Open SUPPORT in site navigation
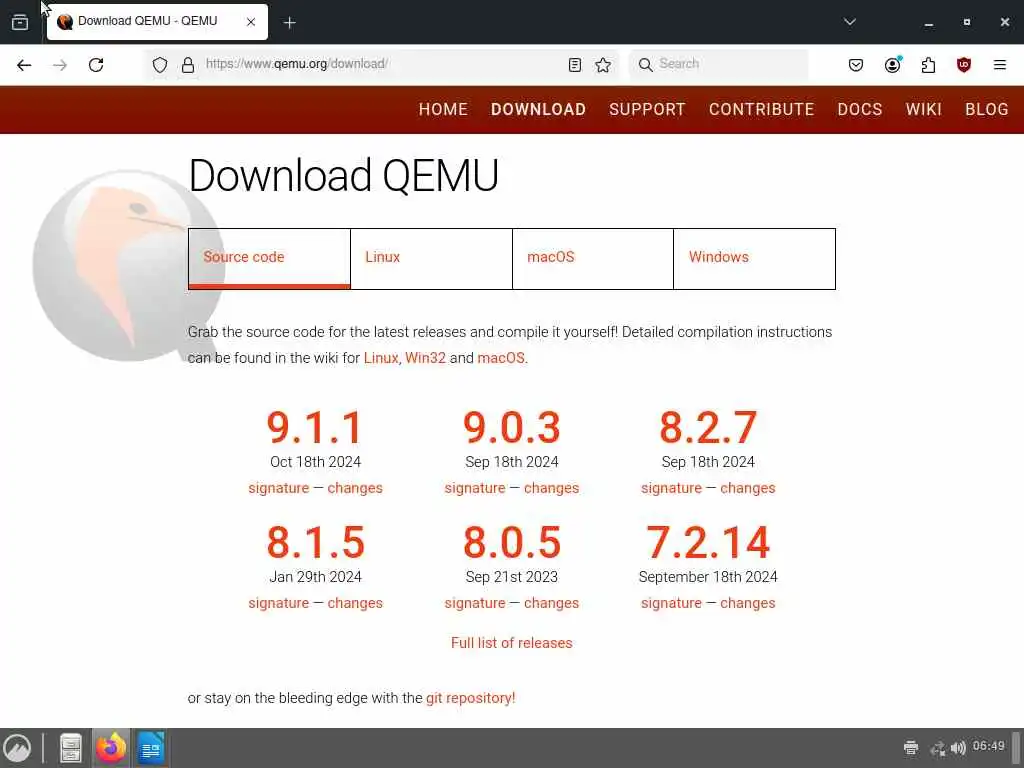This screenshot has width=1024, height=768. tap(647, 109)
